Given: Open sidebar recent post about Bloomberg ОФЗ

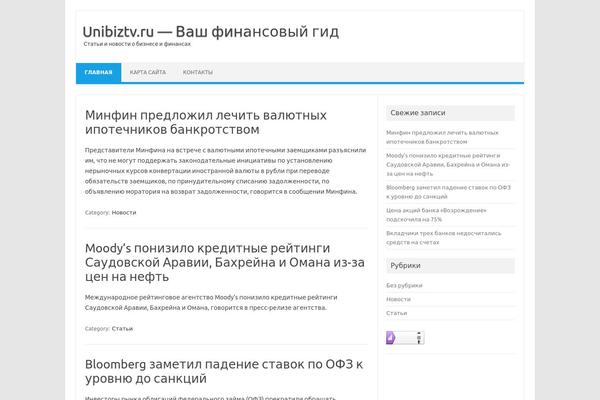Looking at the screenshot, I should [448, 192].
